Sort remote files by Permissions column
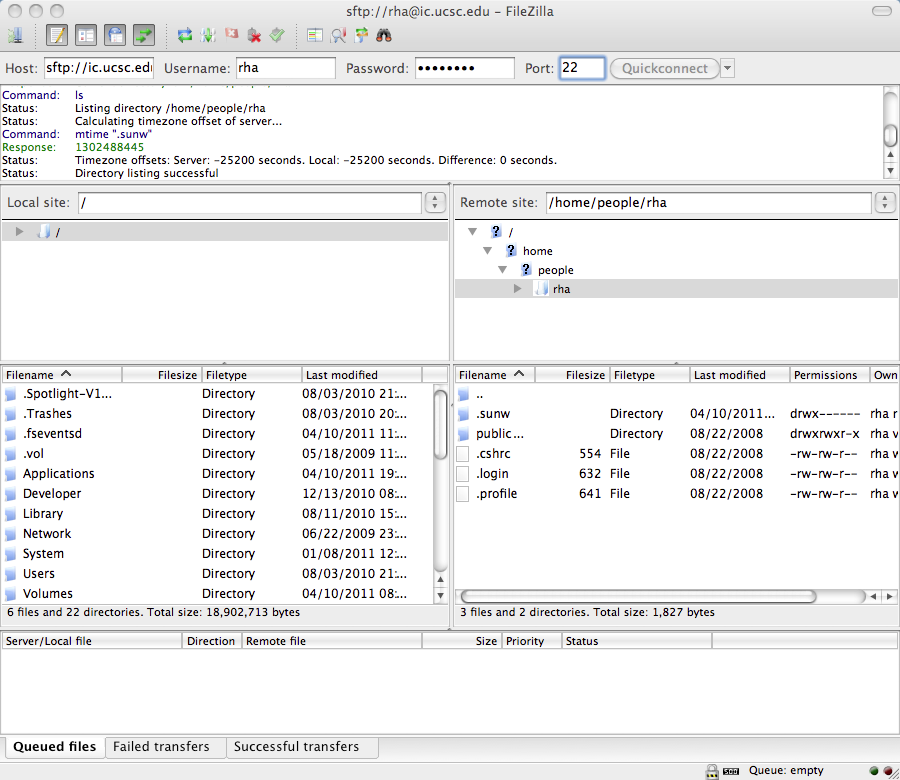The height and width of the screenshot is (780, 900). coord(830,375)
